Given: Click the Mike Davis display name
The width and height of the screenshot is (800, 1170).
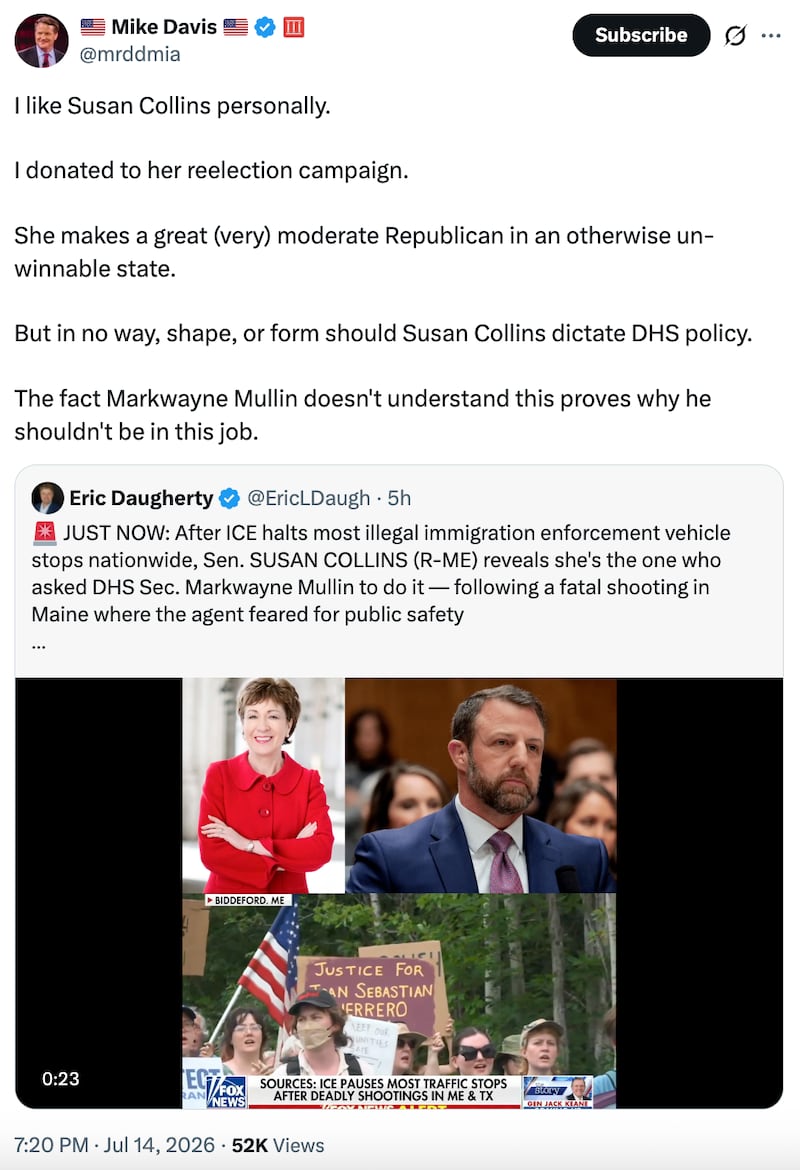Looking at the screenshot, I should click(x=164, y=27).
